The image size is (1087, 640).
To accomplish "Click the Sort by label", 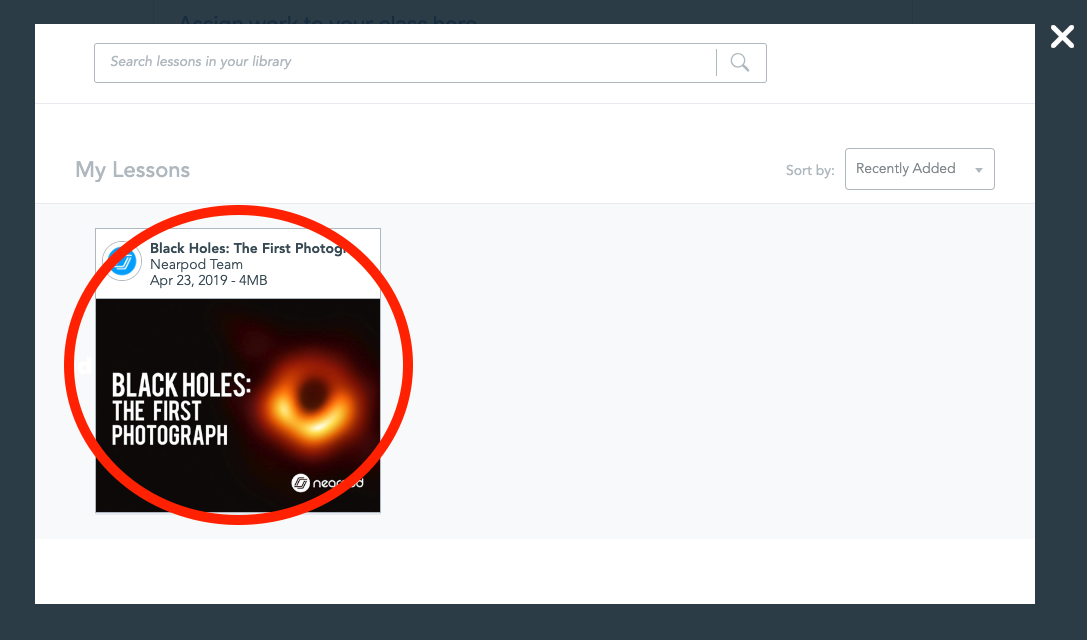I will click(x=809, y=171).
